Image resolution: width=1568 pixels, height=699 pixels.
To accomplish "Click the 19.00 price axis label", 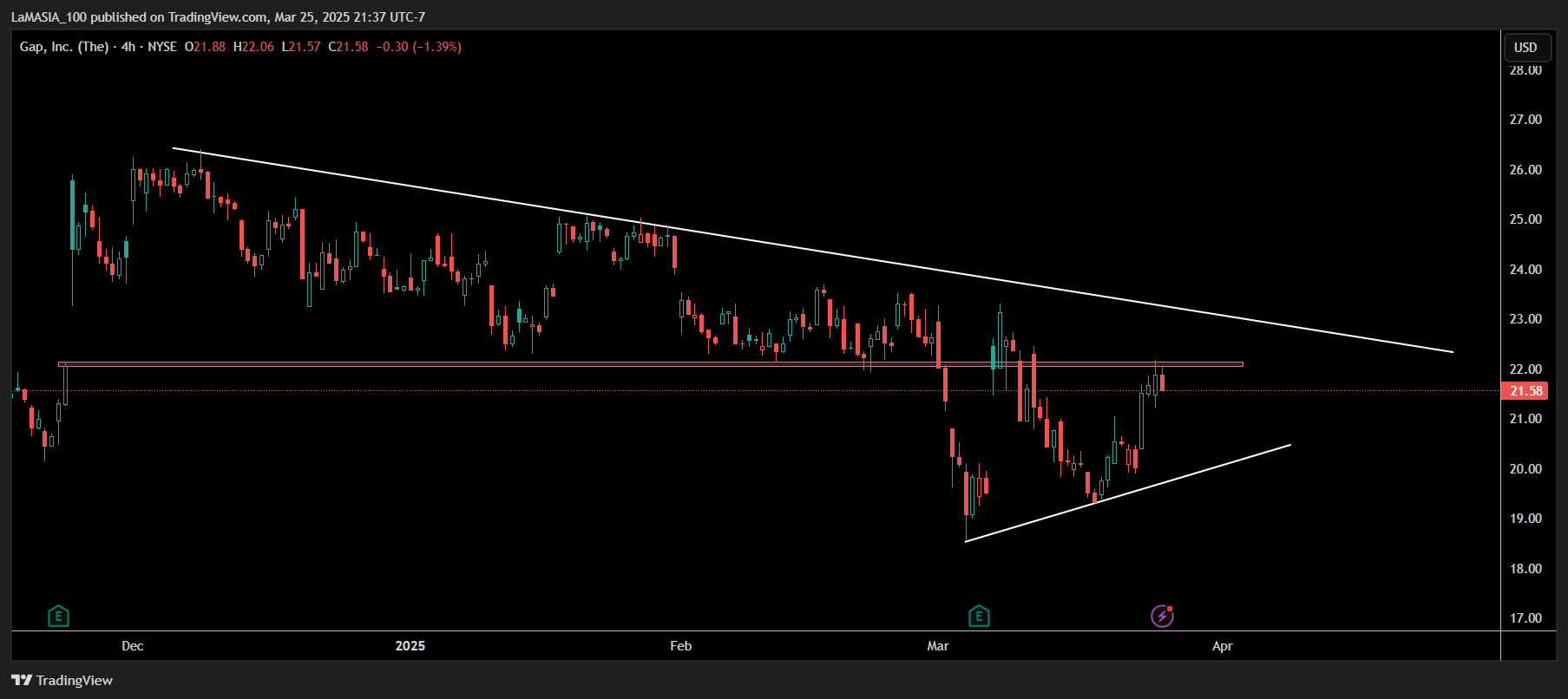I will [1525, 519].
